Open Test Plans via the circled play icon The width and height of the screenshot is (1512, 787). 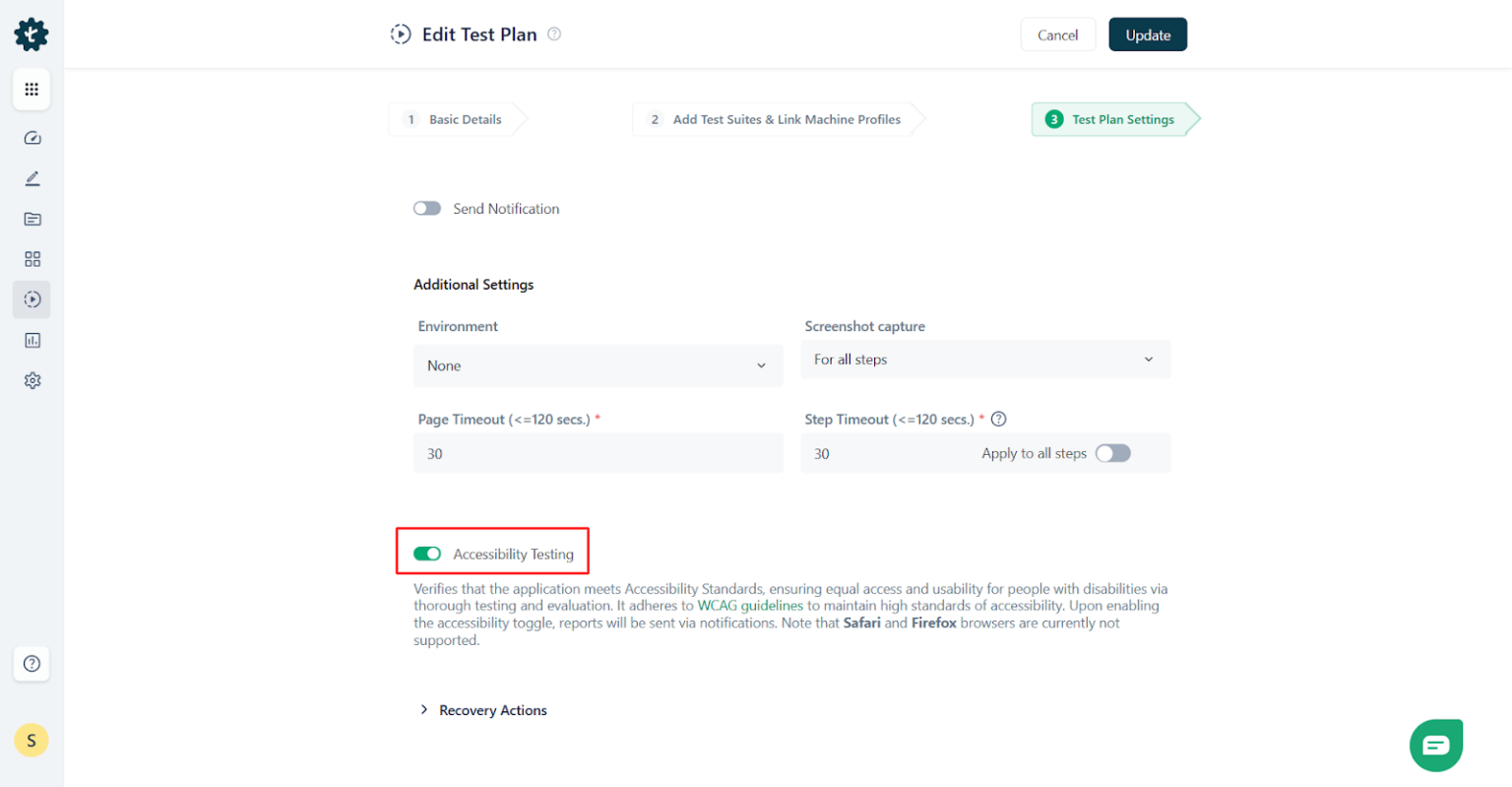31,299
